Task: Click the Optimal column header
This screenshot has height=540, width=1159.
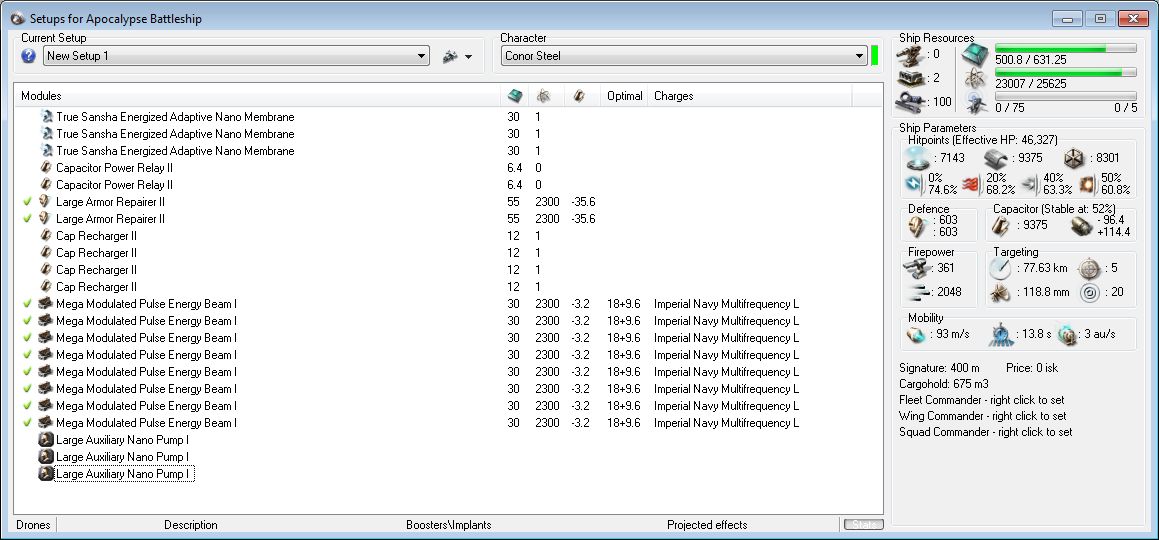Action: (x=625, y=96)
